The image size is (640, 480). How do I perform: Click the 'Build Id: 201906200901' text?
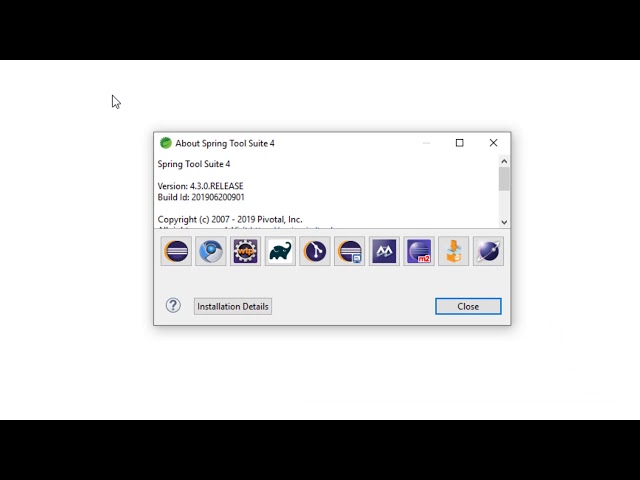coord(201,197)
